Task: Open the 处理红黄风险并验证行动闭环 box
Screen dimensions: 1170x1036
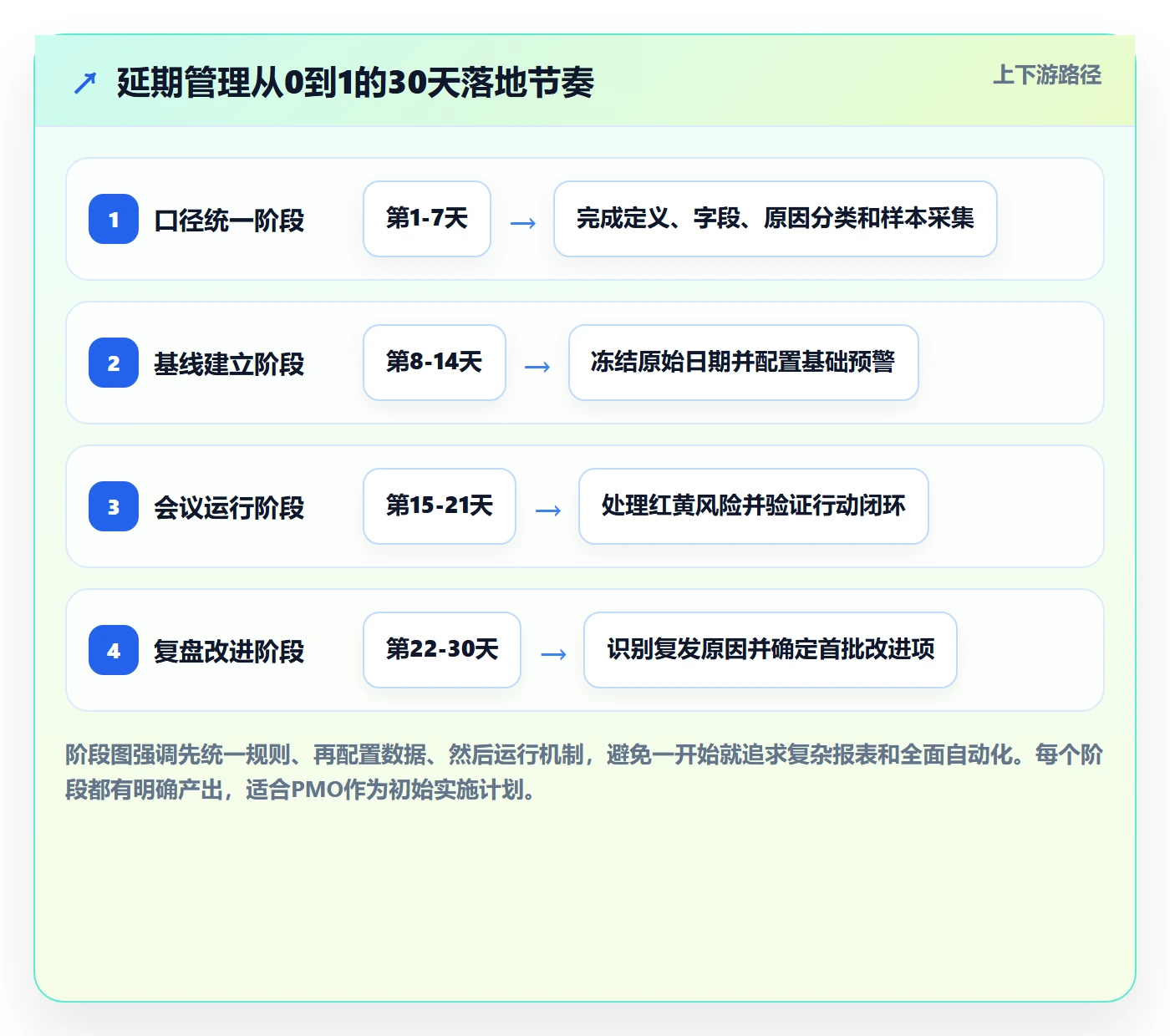Action: tap(754, 506)
